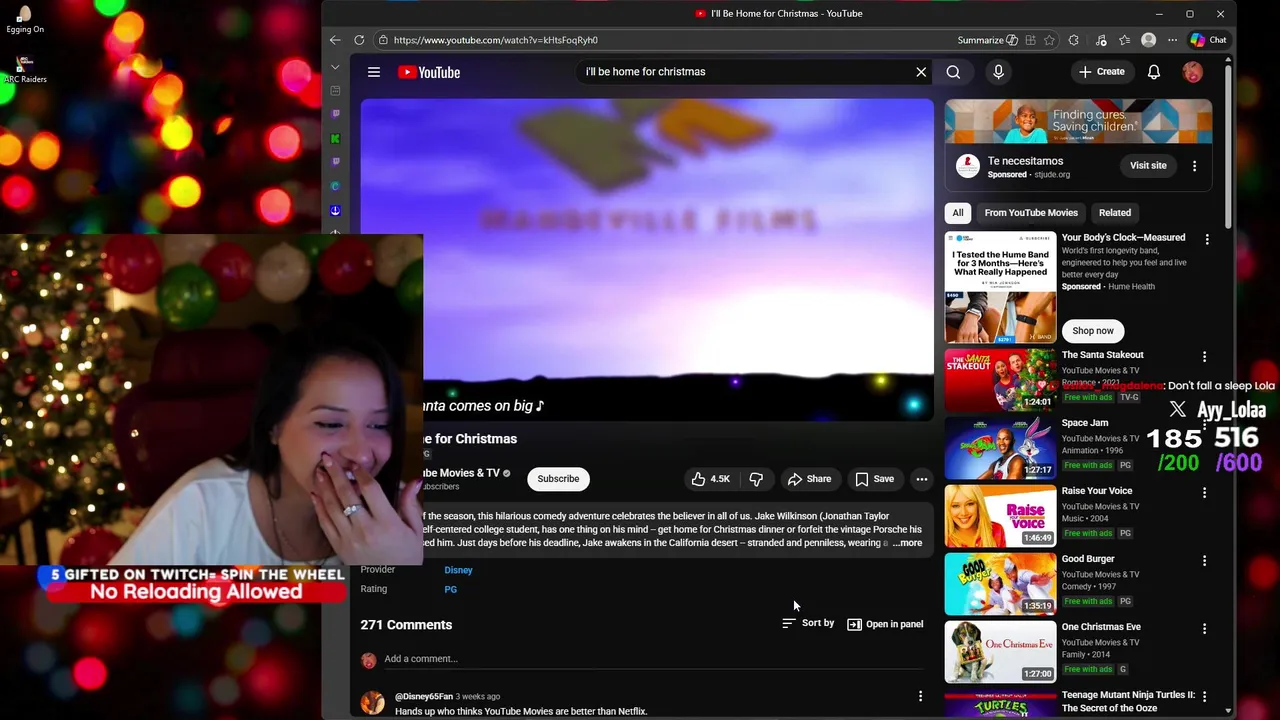1280x720 pixels.
Task: Open the Sort by comments dropdown
Action: [x=808, y=623]
